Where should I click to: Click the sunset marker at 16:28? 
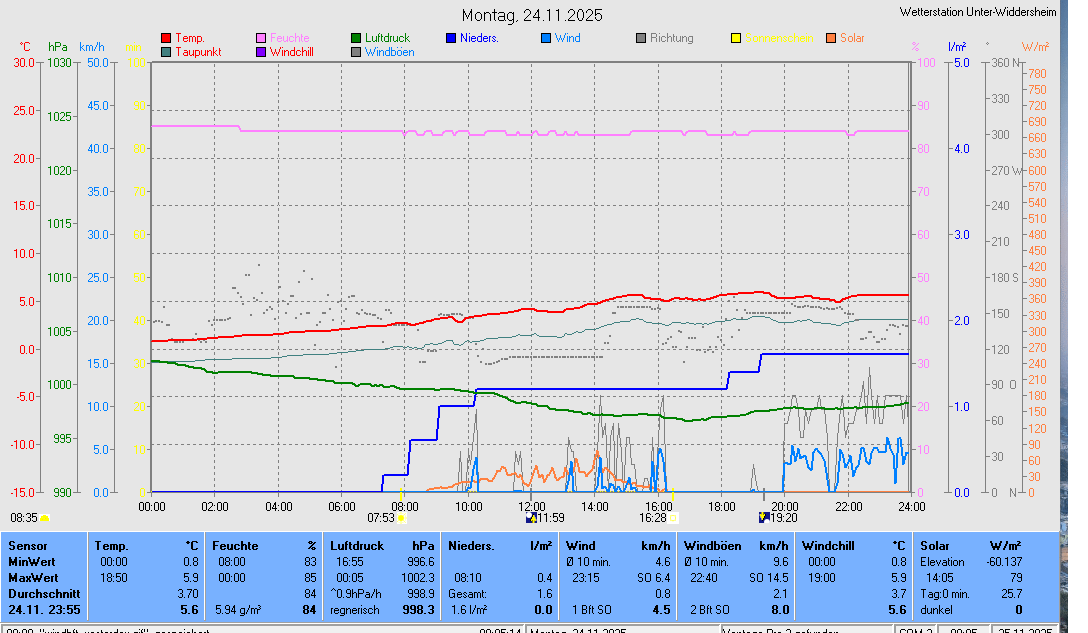(673, 518)
